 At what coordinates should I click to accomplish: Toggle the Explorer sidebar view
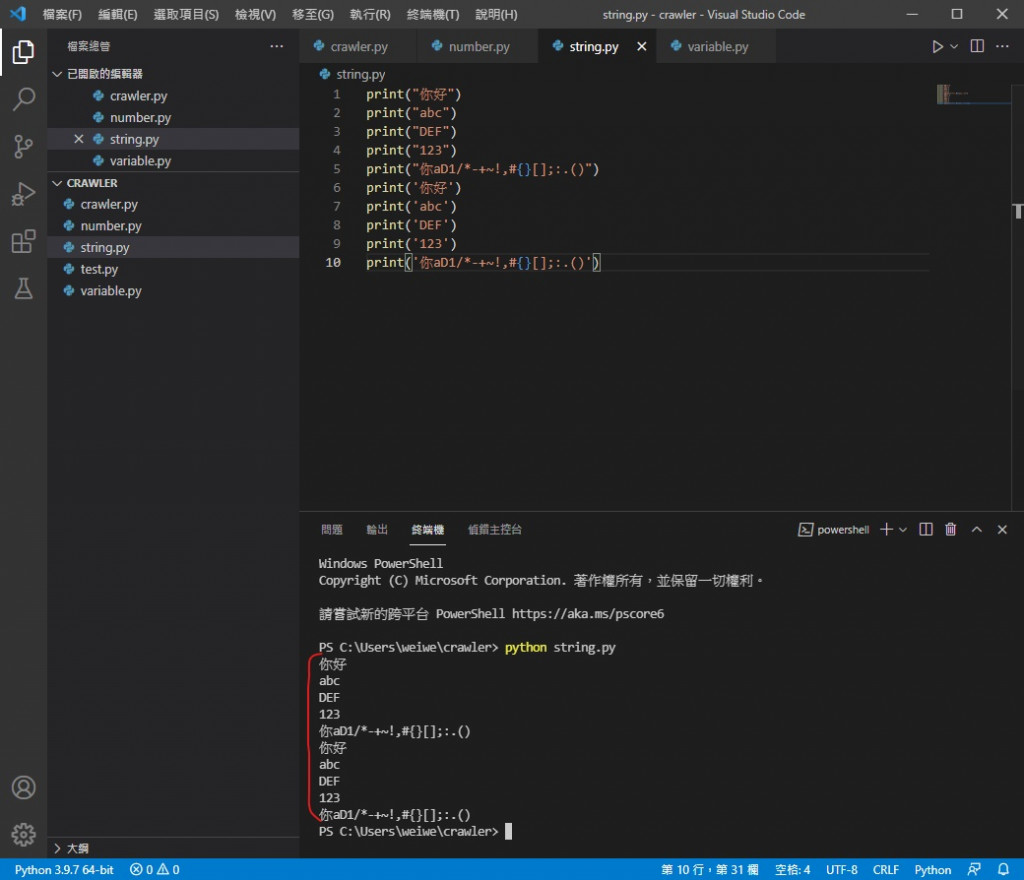click(23, 52)
